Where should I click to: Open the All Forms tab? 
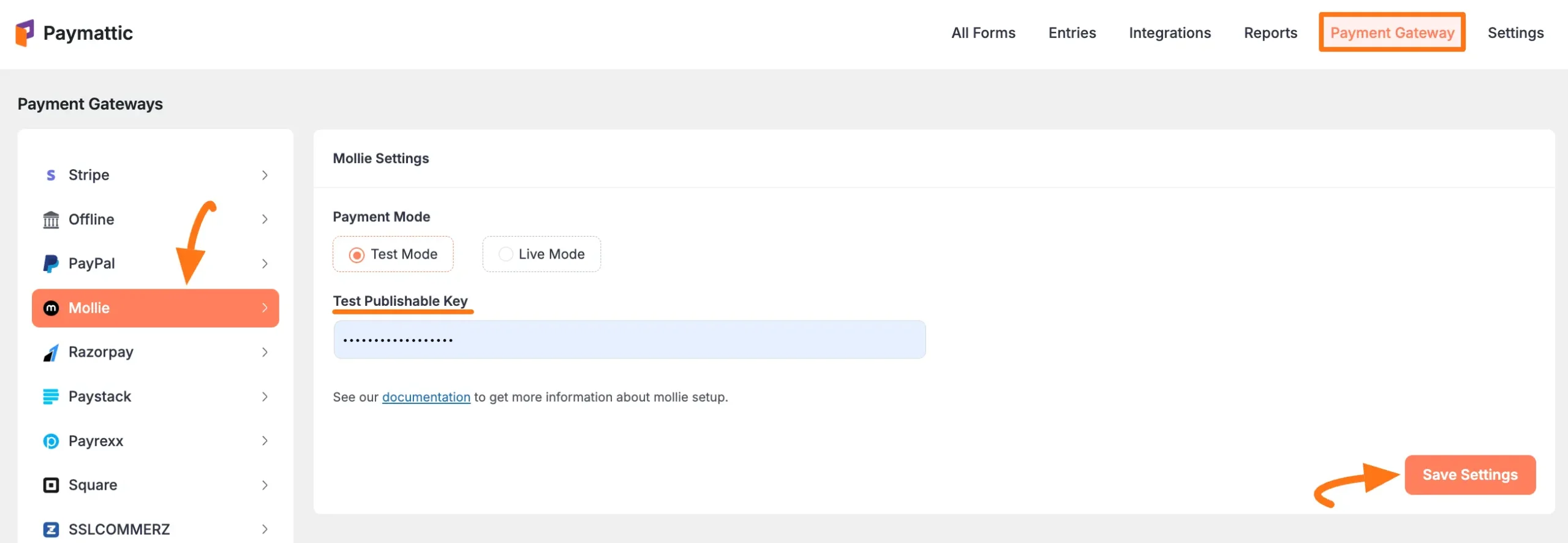coord(983,32)
